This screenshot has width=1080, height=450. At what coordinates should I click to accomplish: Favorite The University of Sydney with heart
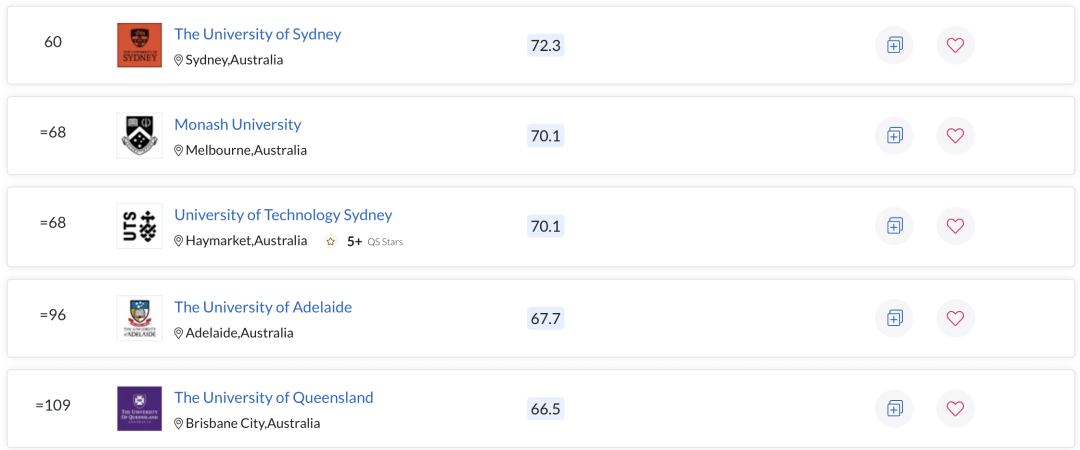coord(955,45)
